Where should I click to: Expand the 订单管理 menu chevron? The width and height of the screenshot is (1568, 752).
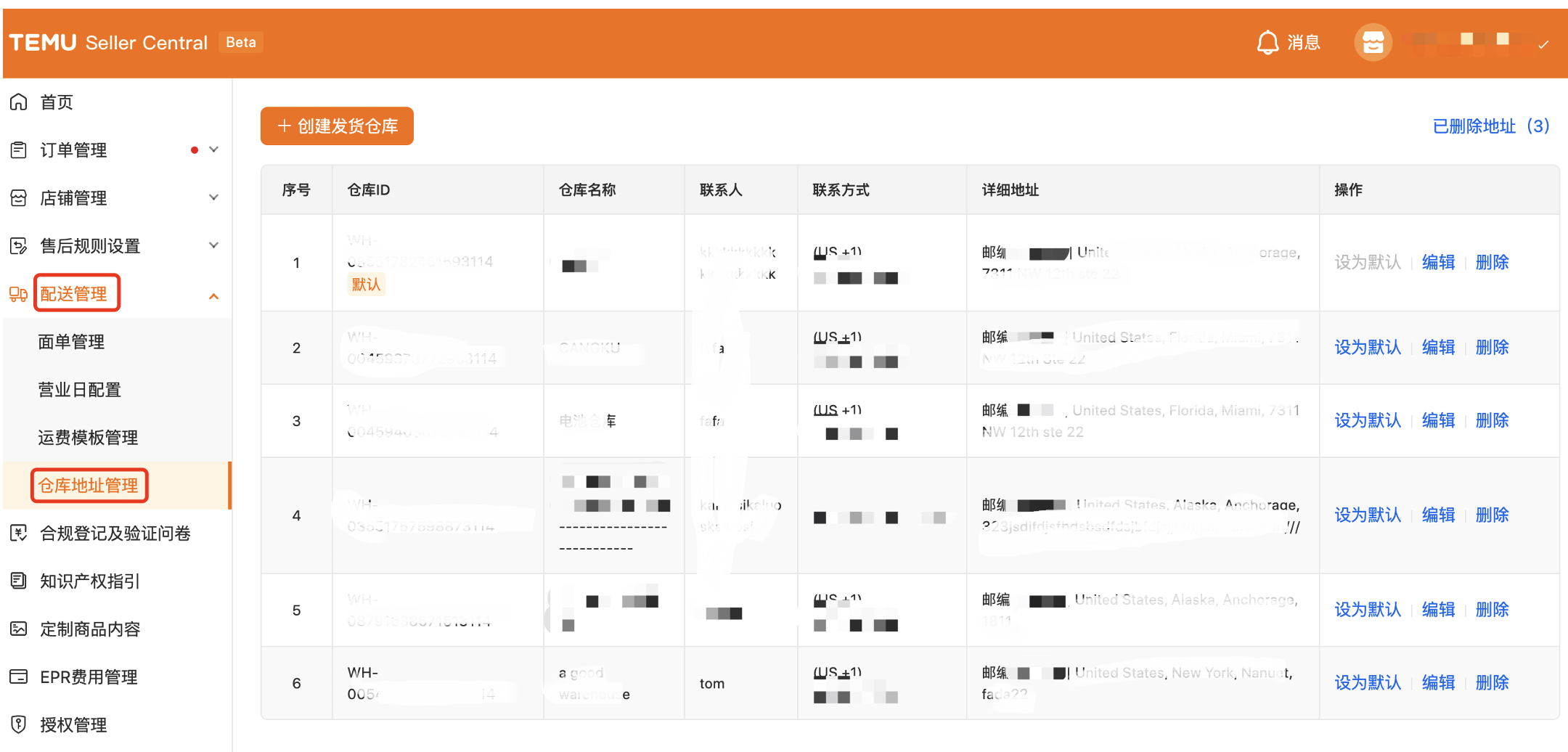tap(213, 150)
